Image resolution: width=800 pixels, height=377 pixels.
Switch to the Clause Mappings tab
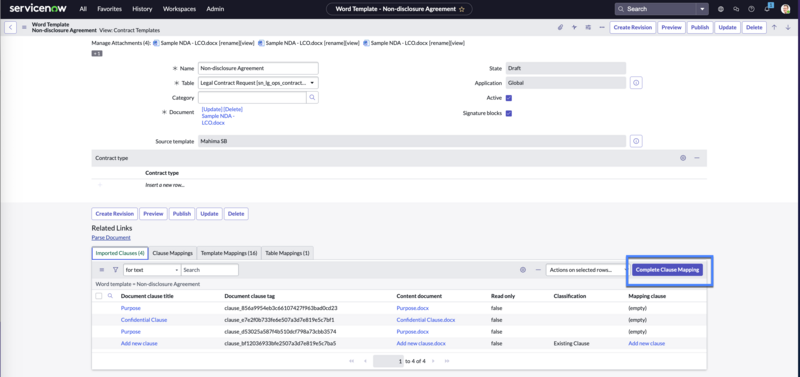point(172,253)
